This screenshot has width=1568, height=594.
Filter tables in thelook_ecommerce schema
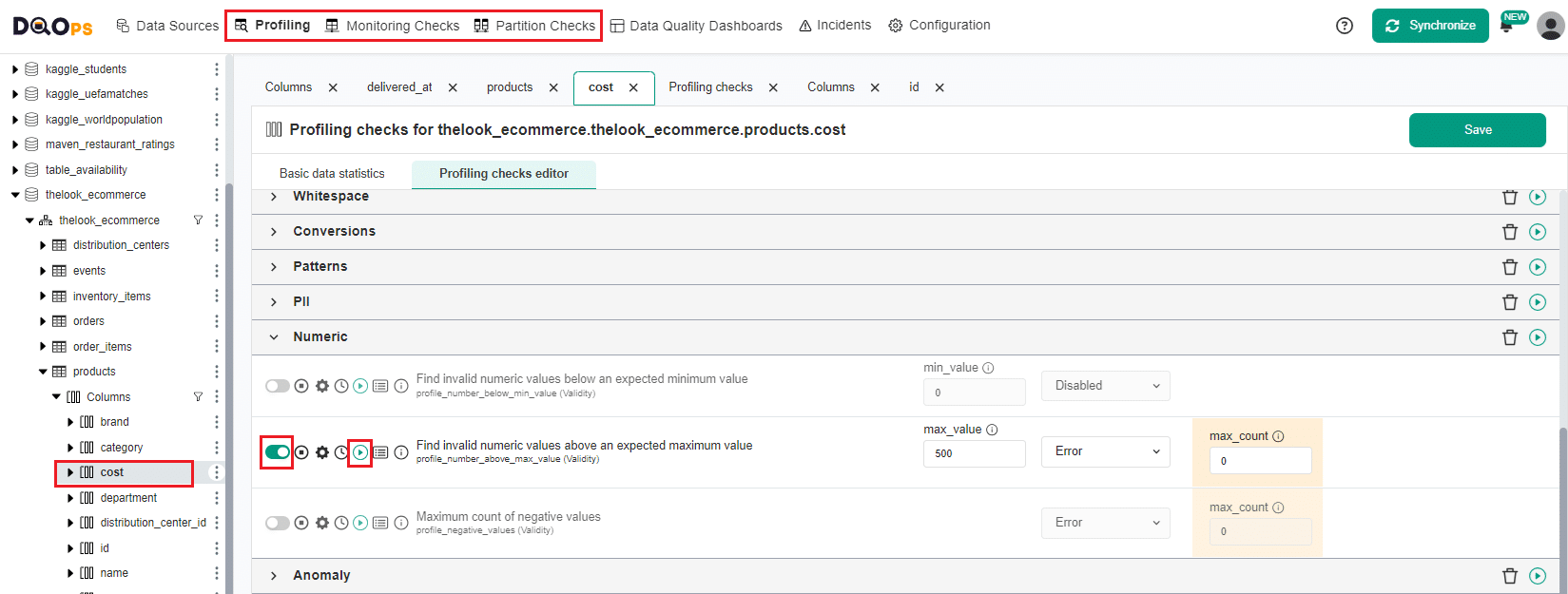(198, 220)
